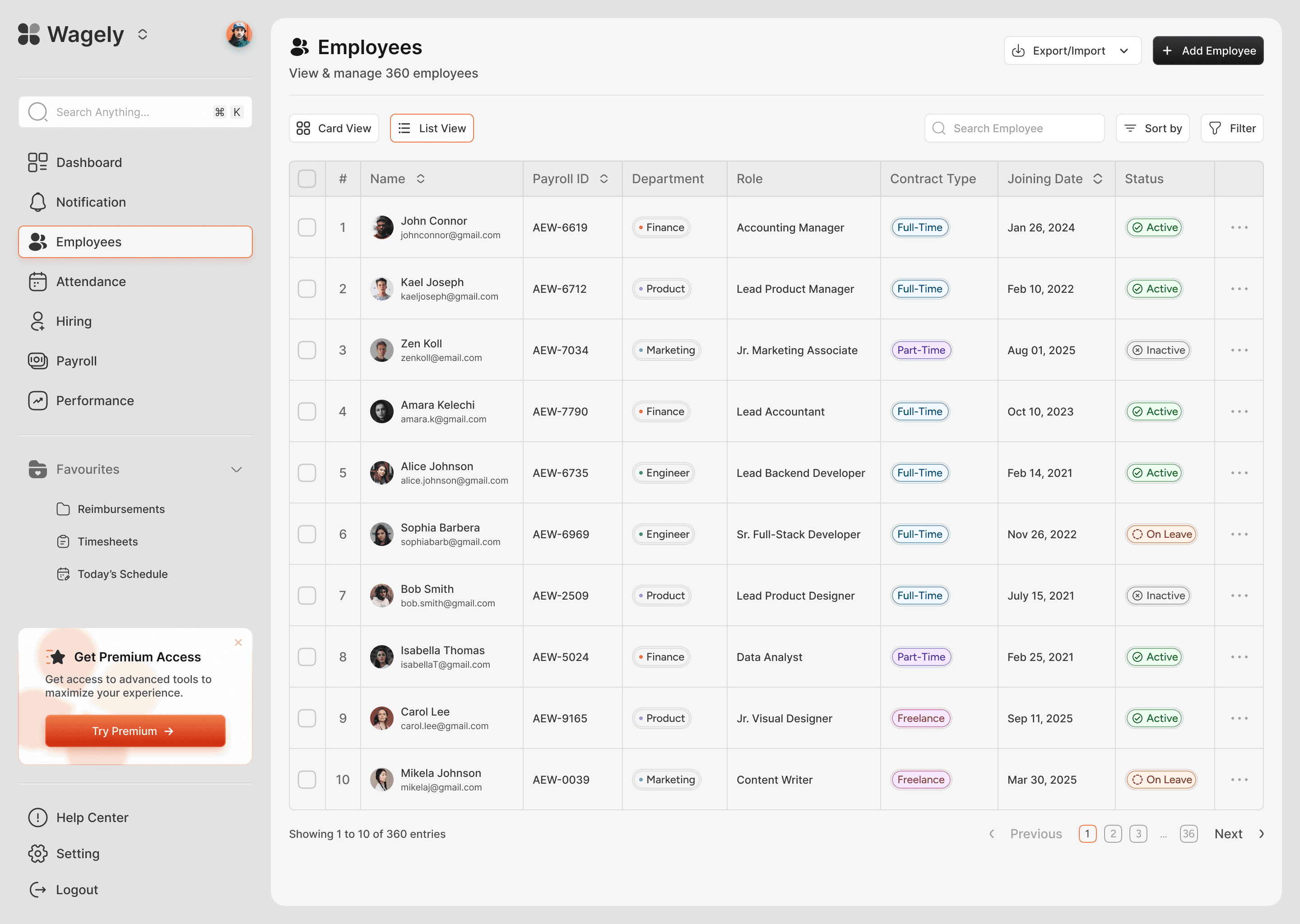Viewport: 1300px width, 924px height.
Task: Open the Payroll money icon
Action: click(37, 361)
